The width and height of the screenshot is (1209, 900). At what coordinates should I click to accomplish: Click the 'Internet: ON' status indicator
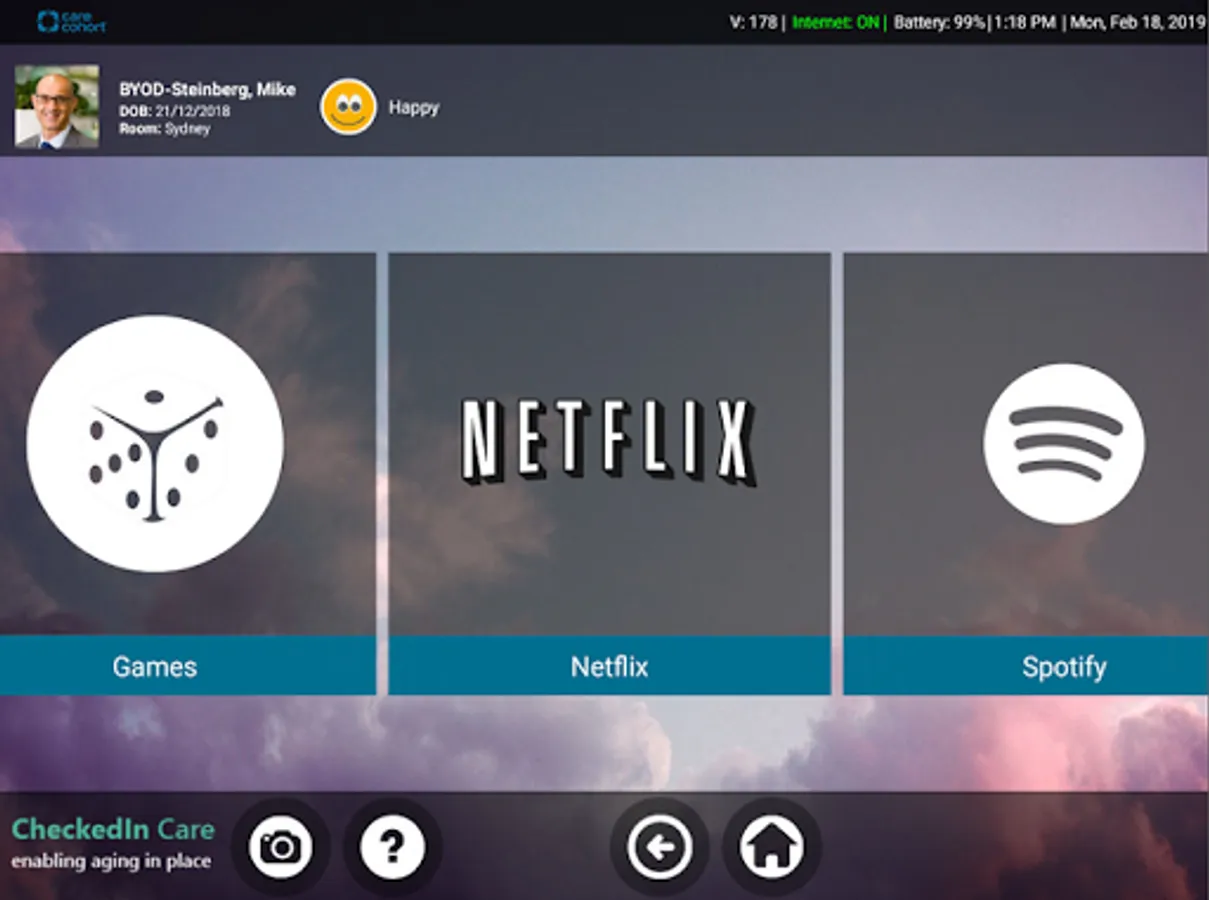point(836,22)
